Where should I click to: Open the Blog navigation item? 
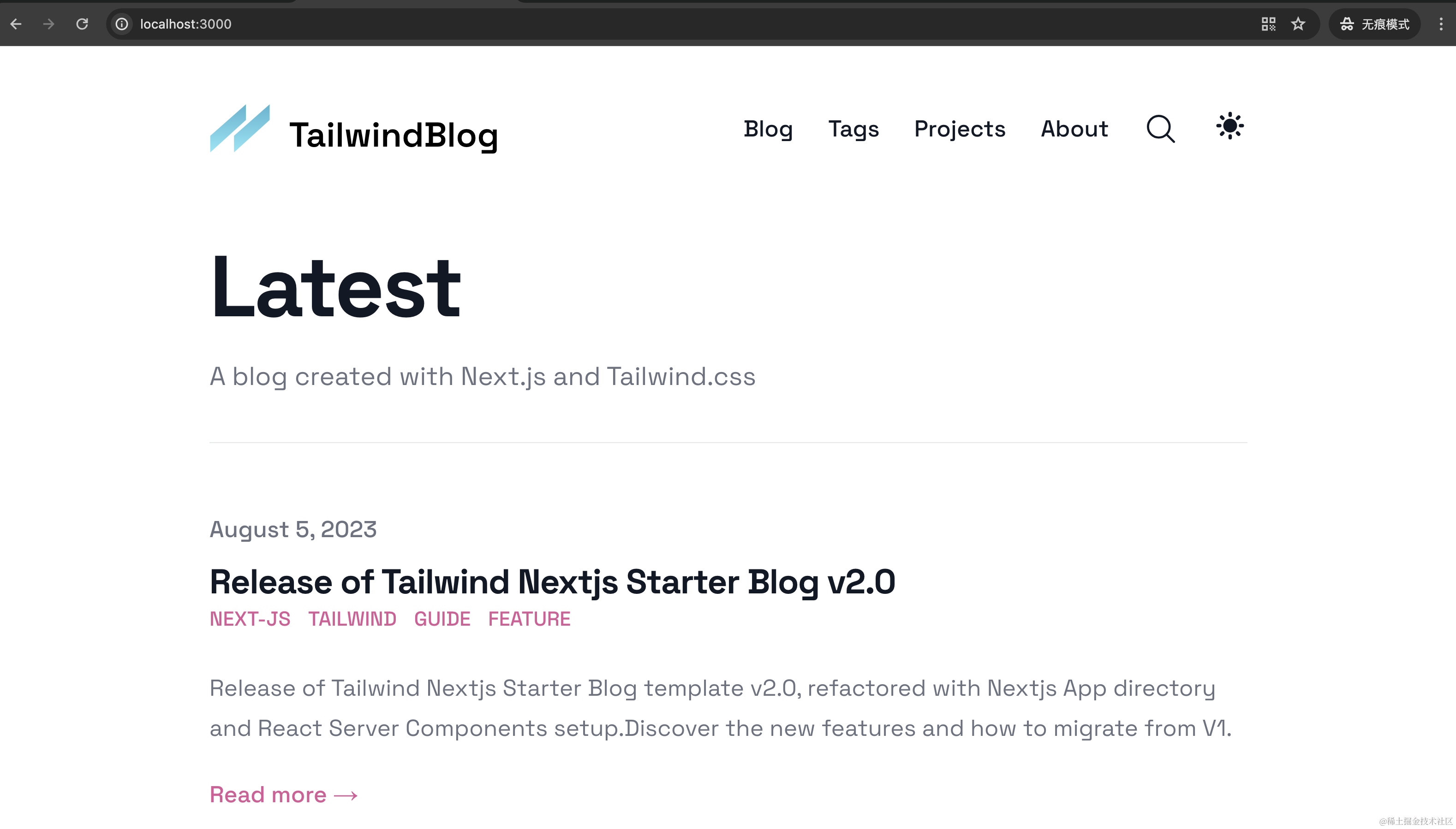click(768, 129)
